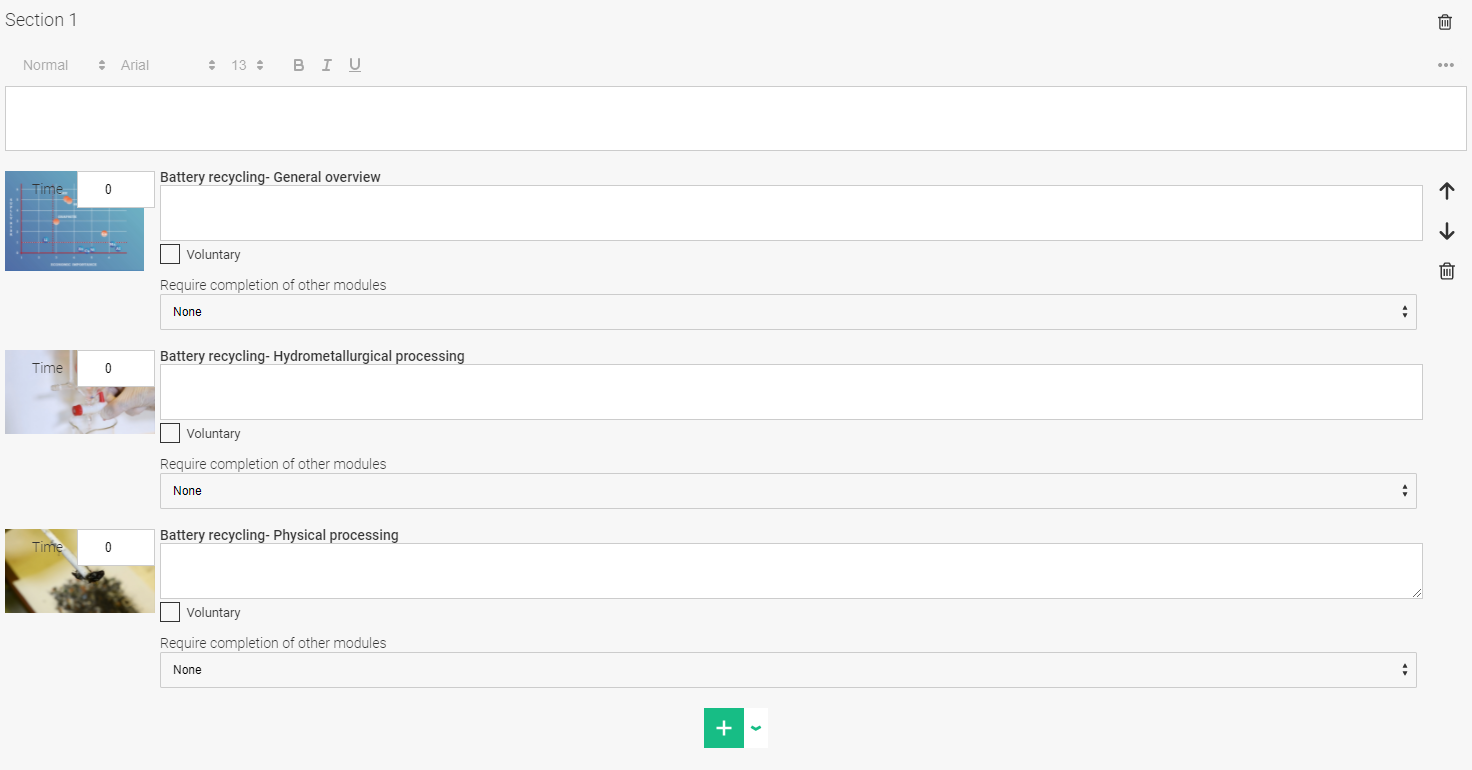Open the font size 13 dropdown

point(247,65)
